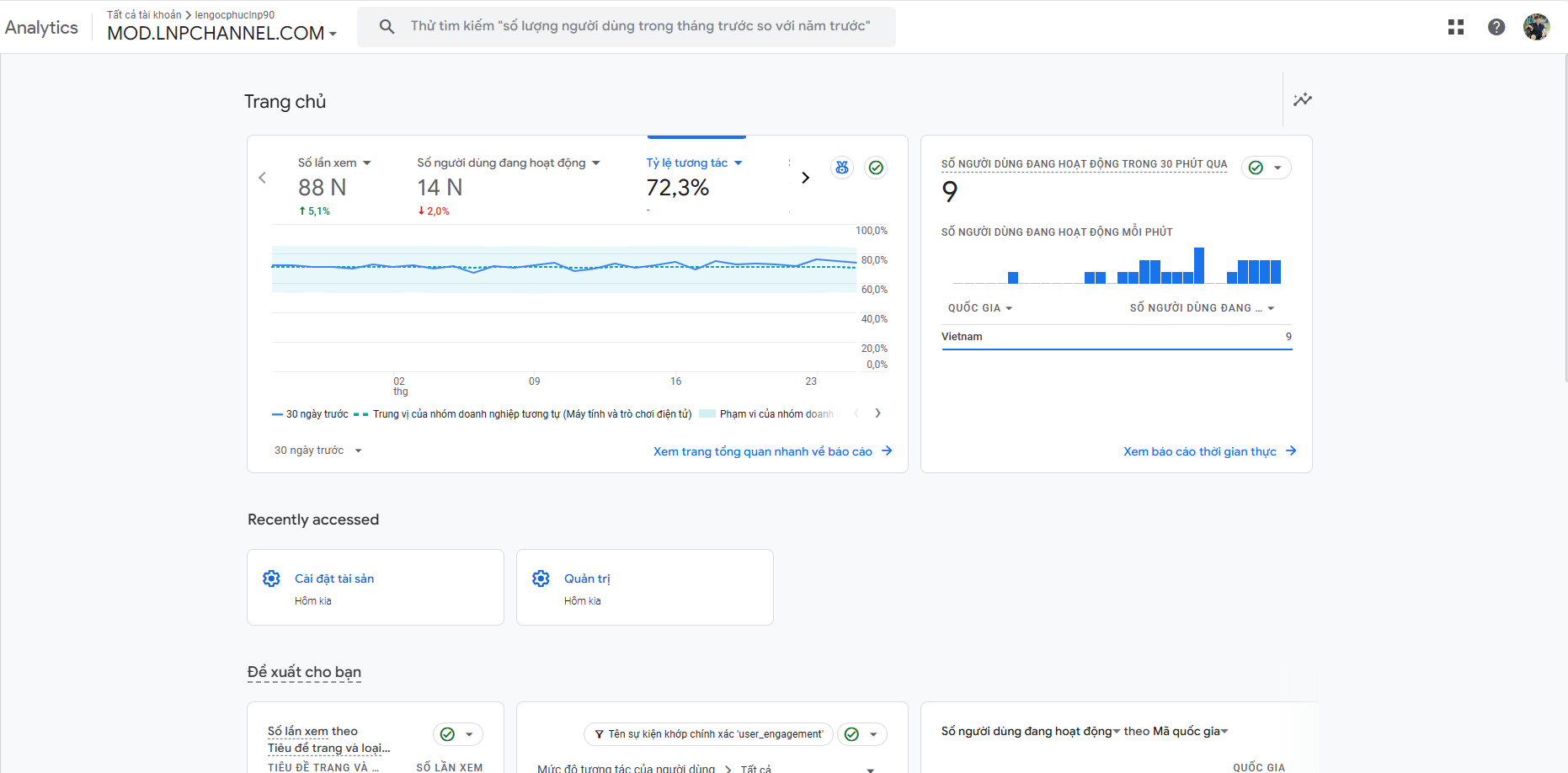The height and width of the screenshot is (773, 1568).
Task: Open the 30 ngày trước date range dropdown
Action: (317, 450)
